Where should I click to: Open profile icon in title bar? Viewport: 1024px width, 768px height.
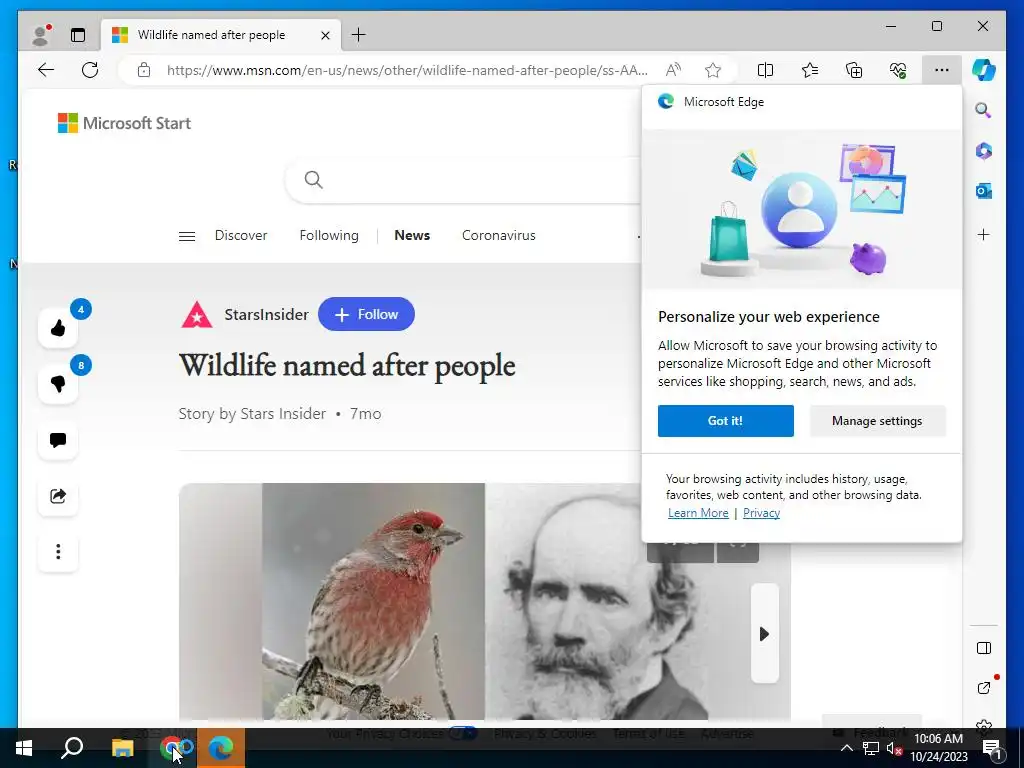tap(41, 35)
